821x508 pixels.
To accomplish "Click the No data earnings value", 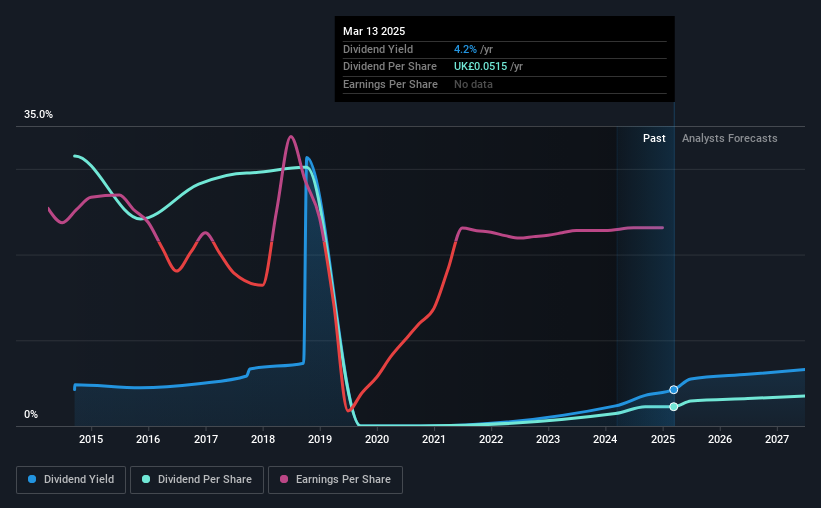I will point(473,84).
